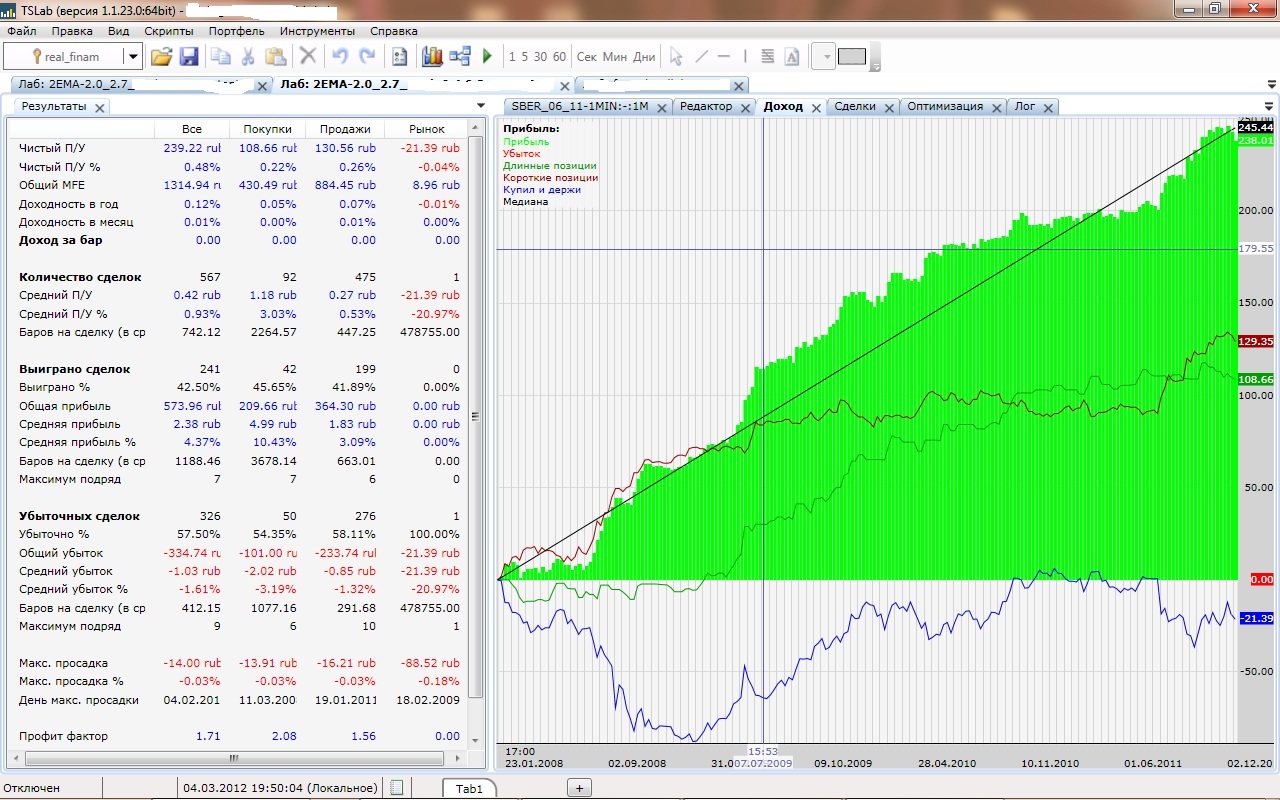Select the vertical line drawing tool
Screen dimensions: 1280x800
(745, 57)
